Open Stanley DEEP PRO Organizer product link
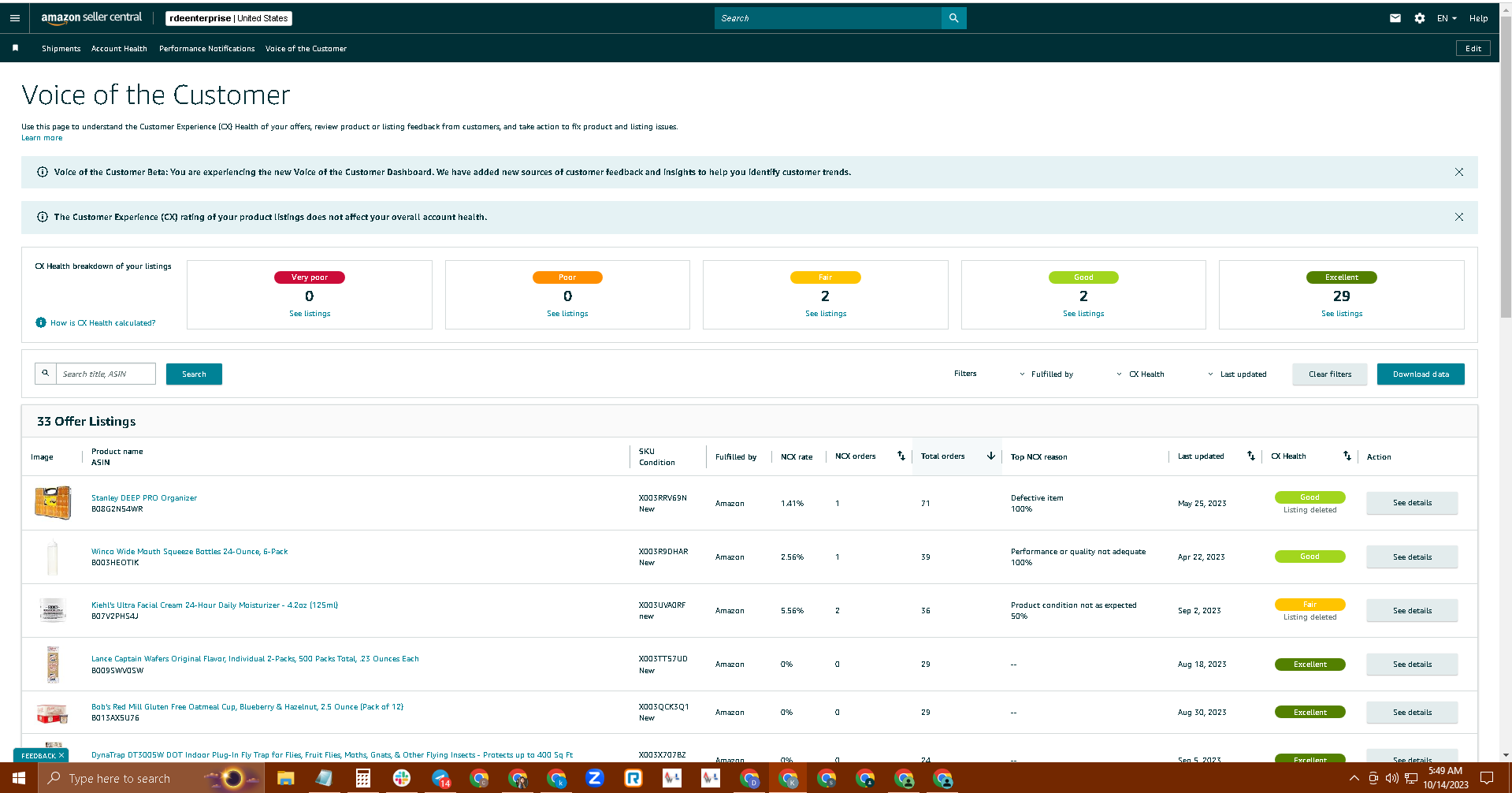Viewport: 1512px width, 793px height. tap(144, 498)
